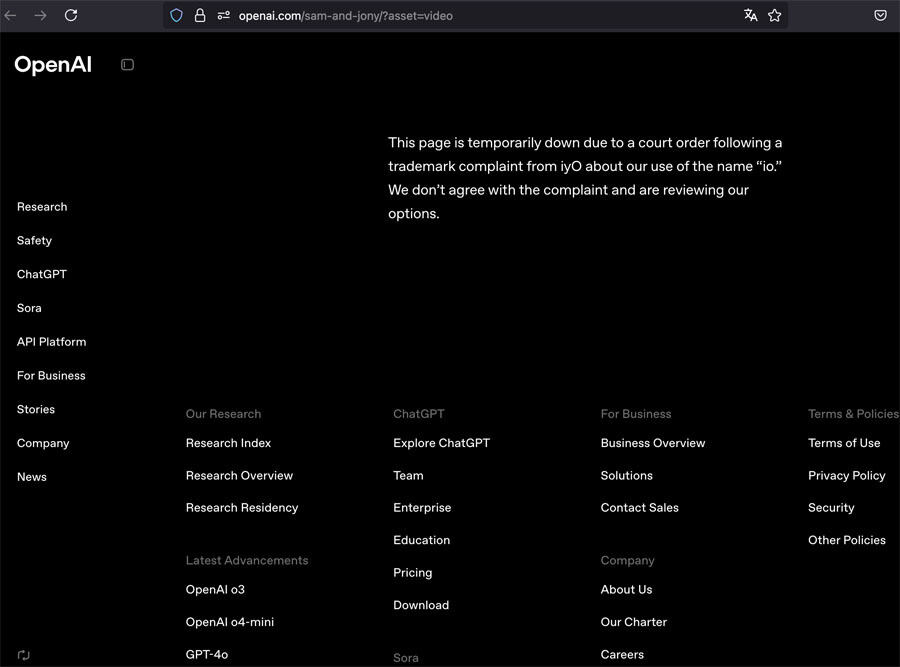Click the OpenAI logo
The height and width of the screenshot is (667, 900).
coord(53,65)
